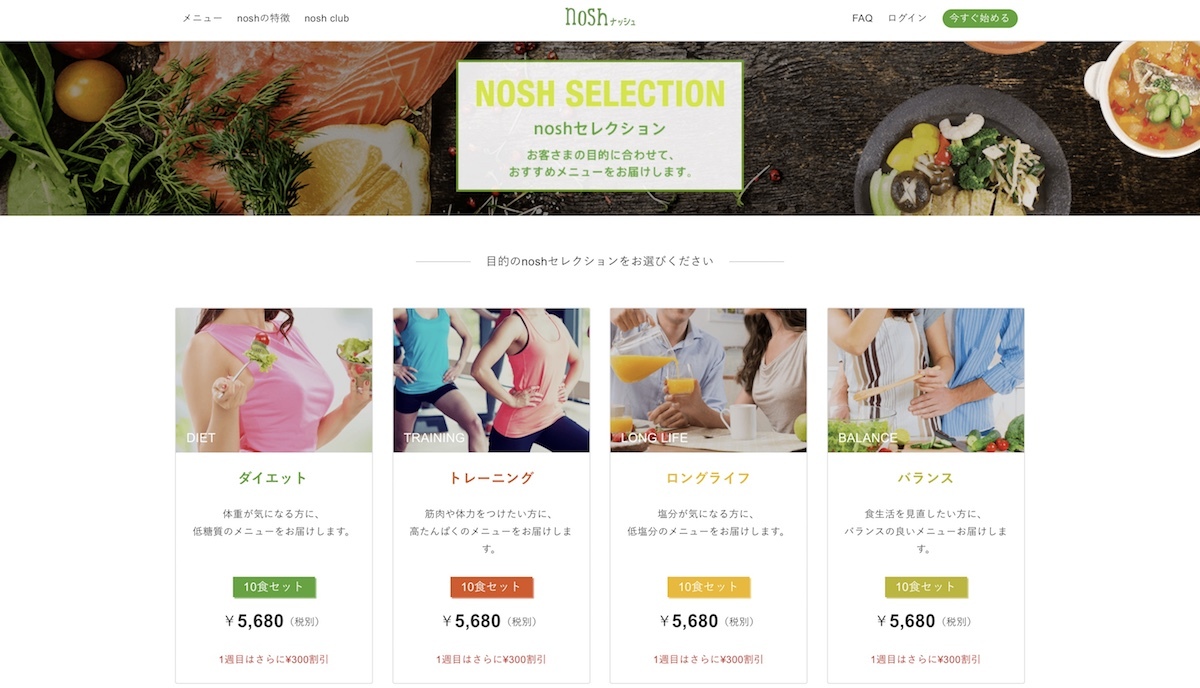Click the バランス card title
The height and width of the screenshot is (688, 1200).
tap(926, 478)
